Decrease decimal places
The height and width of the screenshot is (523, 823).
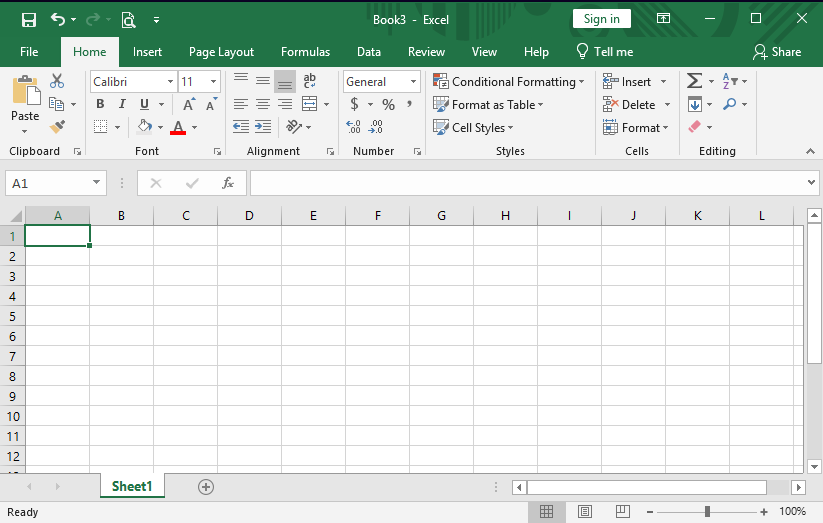[376, 127]
